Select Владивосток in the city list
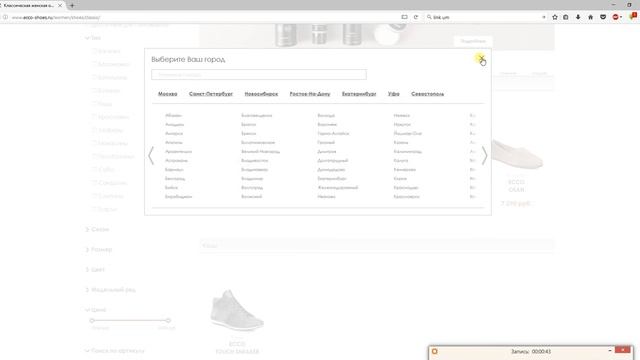The image size is (640, 360). point(254,160)
